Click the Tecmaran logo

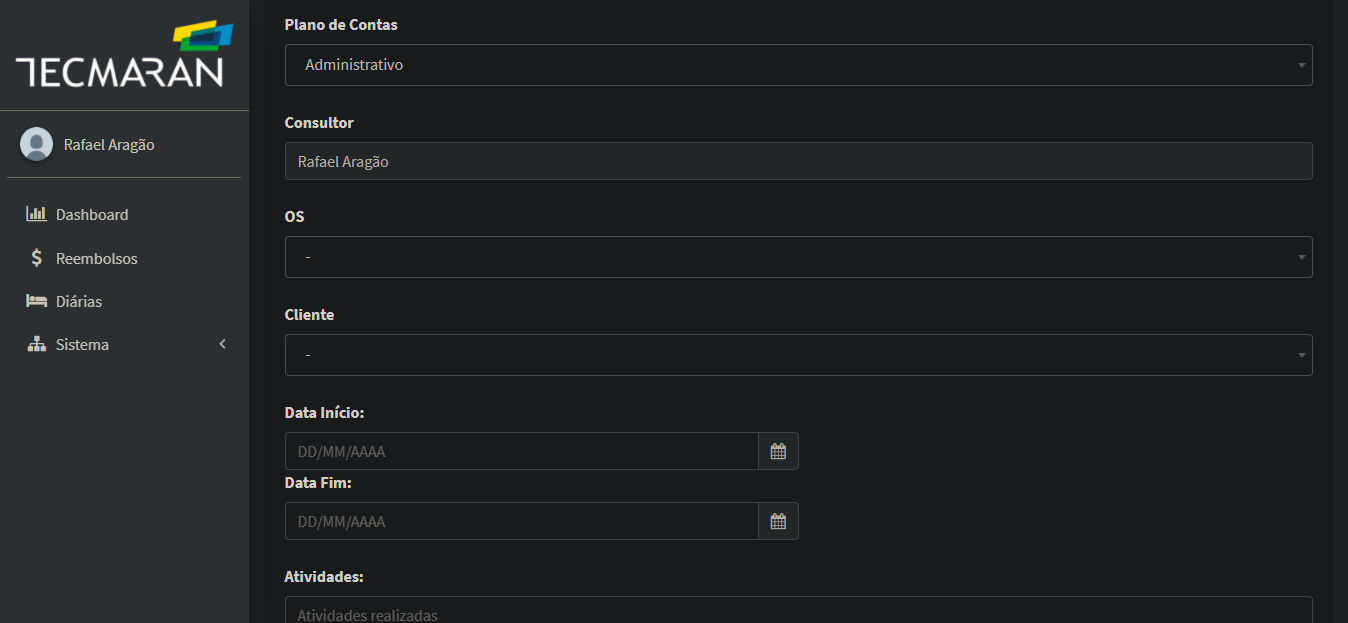pyautogui.click(x=124, y=55)
